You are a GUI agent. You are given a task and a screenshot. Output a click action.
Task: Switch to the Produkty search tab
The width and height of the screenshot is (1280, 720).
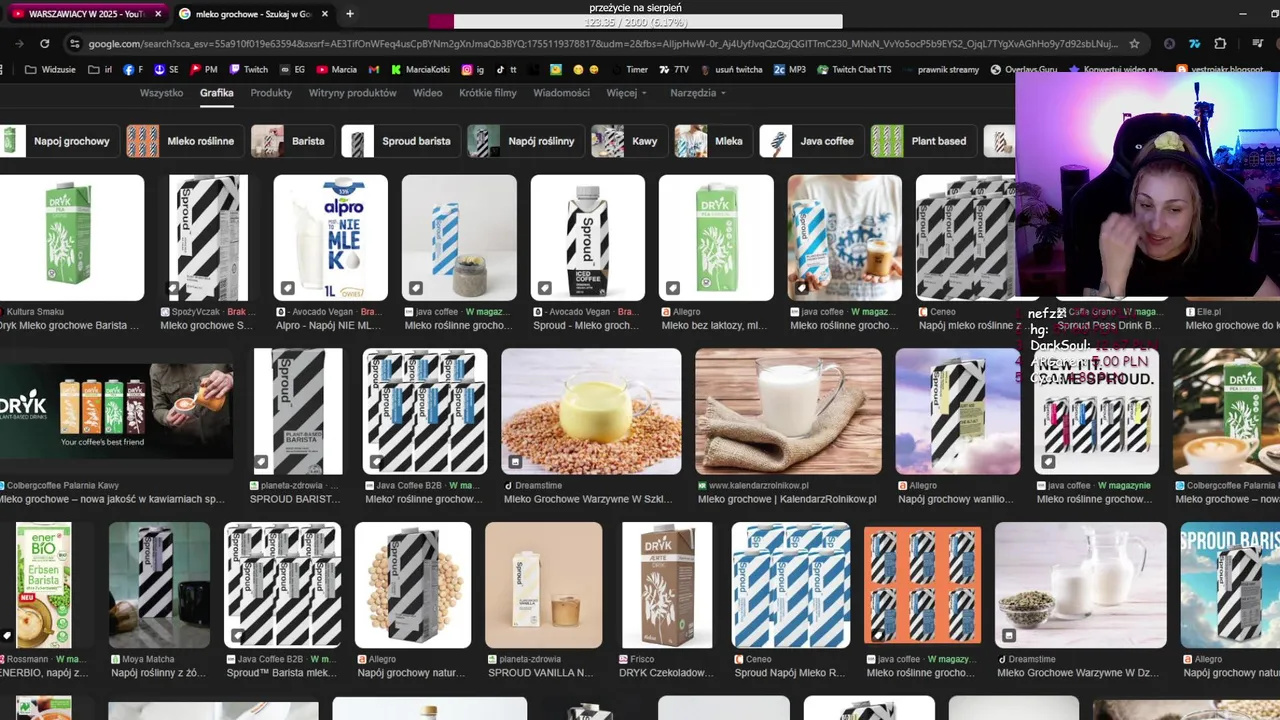point(271,93)
